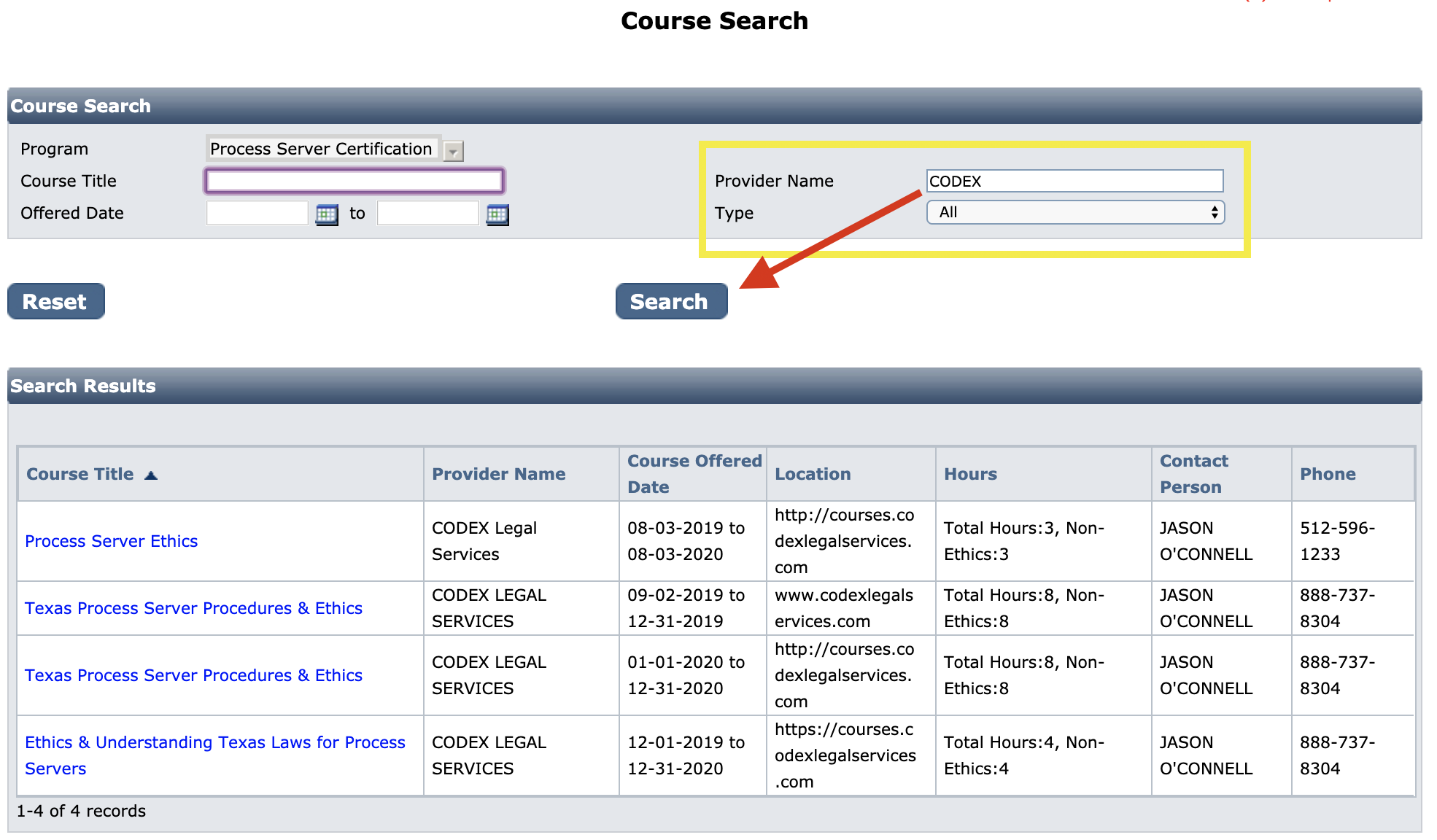Open the 09-02-2019 Texas Process Server Procedures link
Image resolution: width=1437 pixels, height=840 pixels.
click(x=193, y=608)
